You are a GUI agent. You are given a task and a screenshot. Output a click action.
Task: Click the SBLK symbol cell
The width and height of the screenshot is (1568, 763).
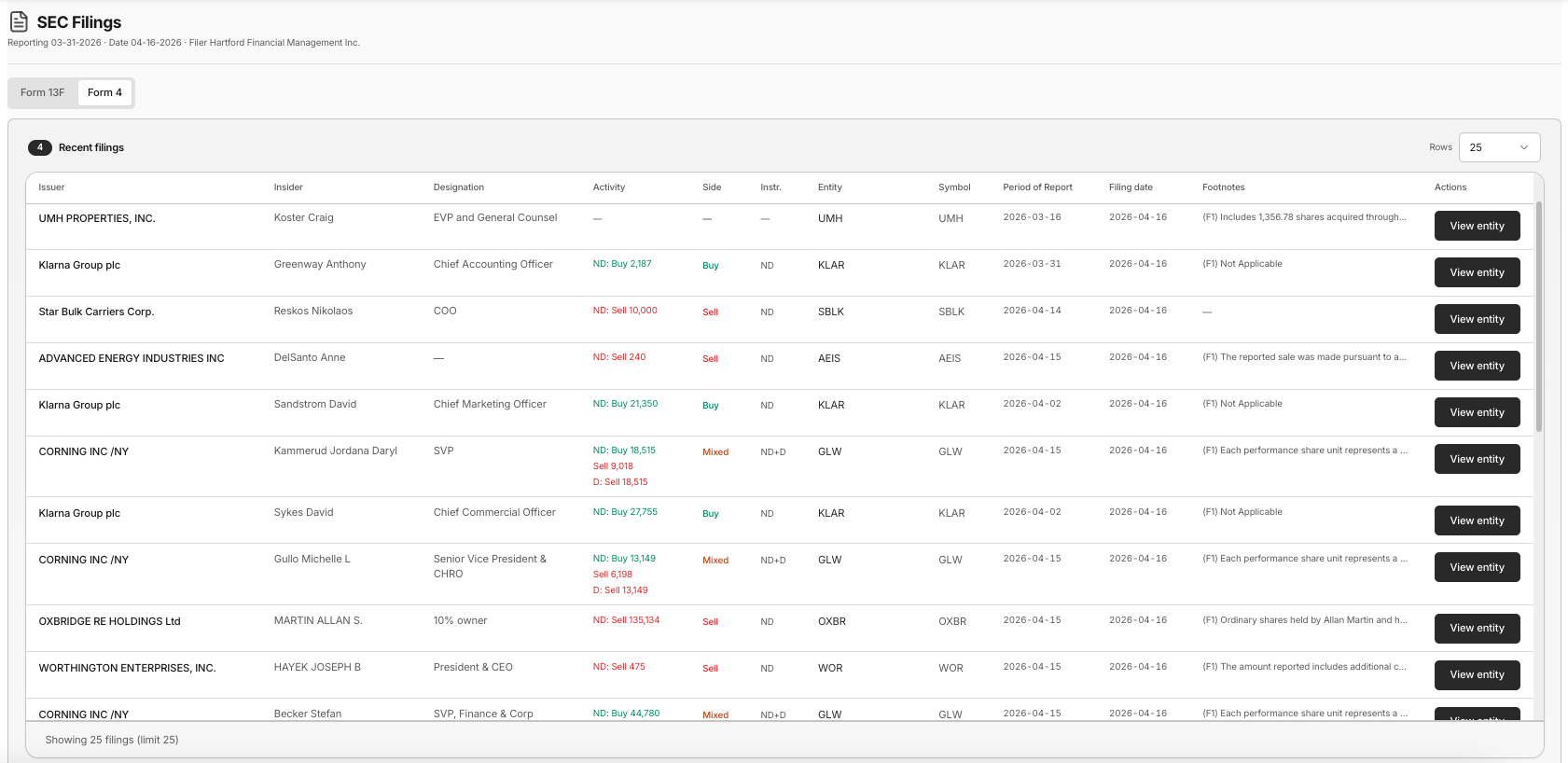coord(951,312)
